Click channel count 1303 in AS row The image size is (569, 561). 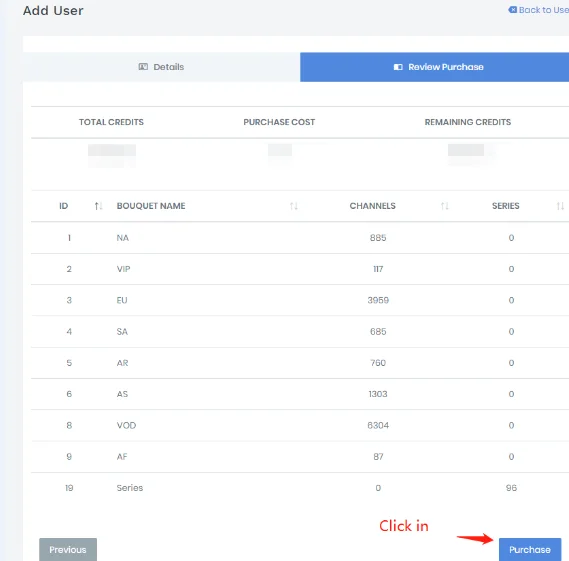pyautogui.click(x=378, y=394)
